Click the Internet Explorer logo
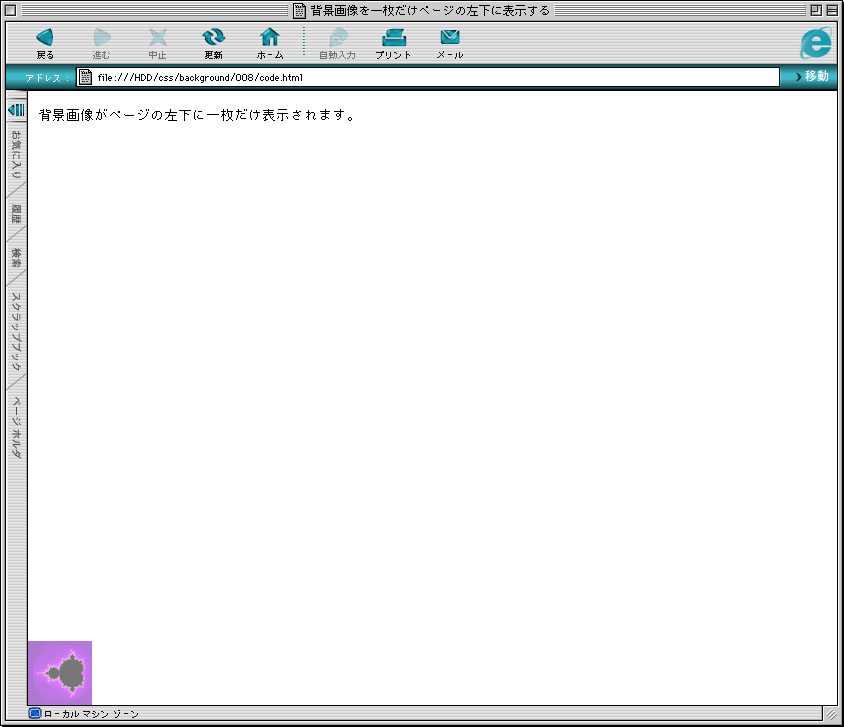This screenshot has height=727, width=844. click(816, 42)
